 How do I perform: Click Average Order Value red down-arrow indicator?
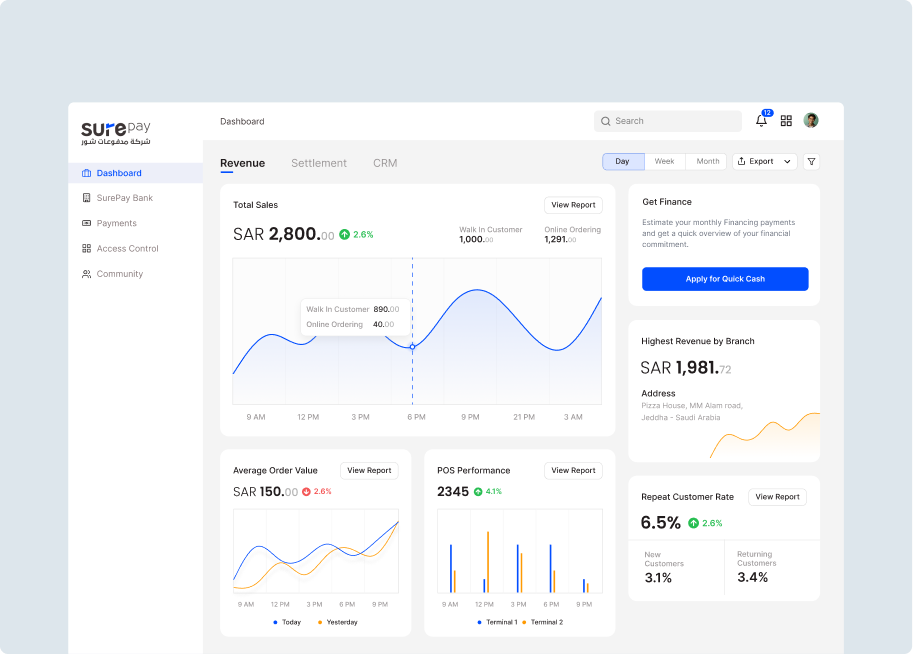pyautogui.click(x=306, y=492)
